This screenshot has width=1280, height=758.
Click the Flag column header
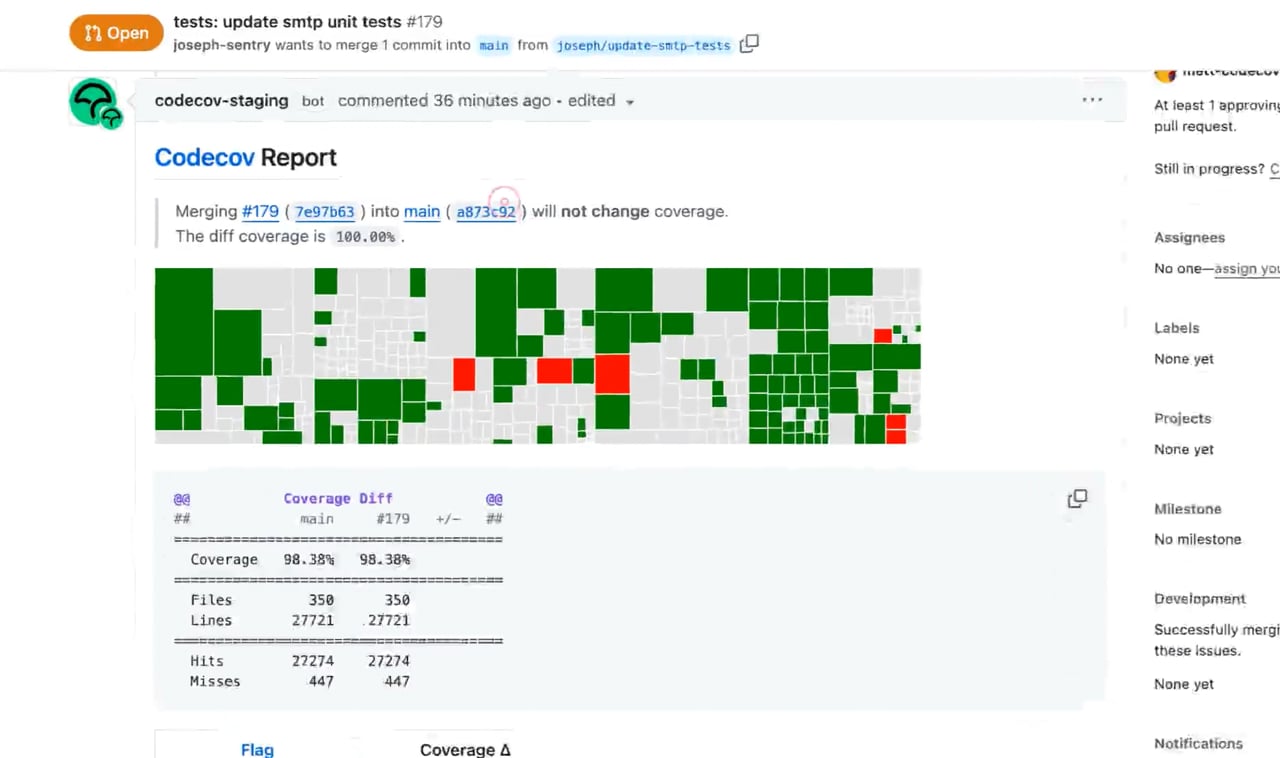click(x=257, y=750)
